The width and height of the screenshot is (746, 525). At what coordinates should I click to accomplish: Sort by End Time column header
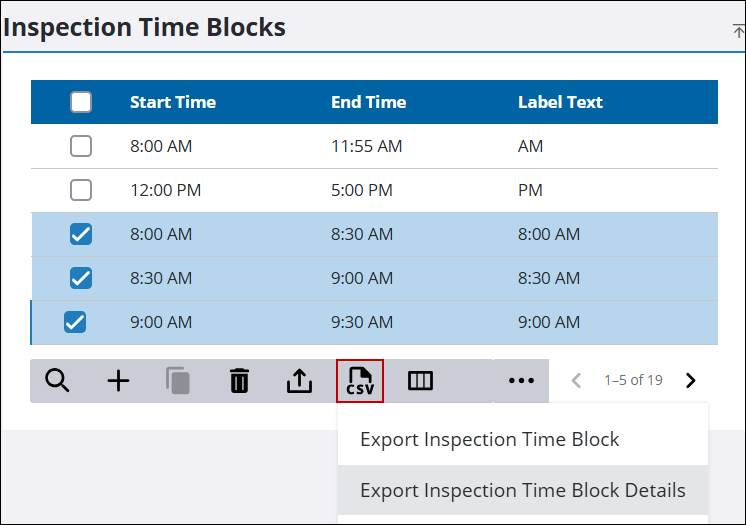(x=369, y=102)
